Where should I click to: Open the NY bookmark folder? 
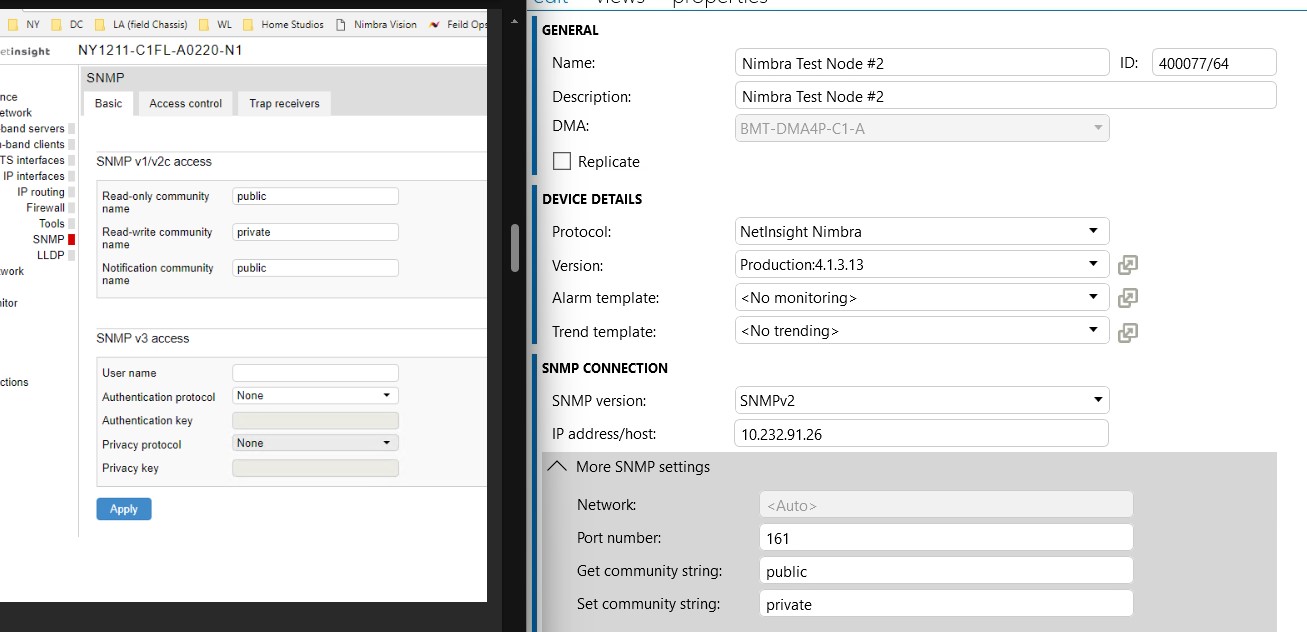[24, 24]
